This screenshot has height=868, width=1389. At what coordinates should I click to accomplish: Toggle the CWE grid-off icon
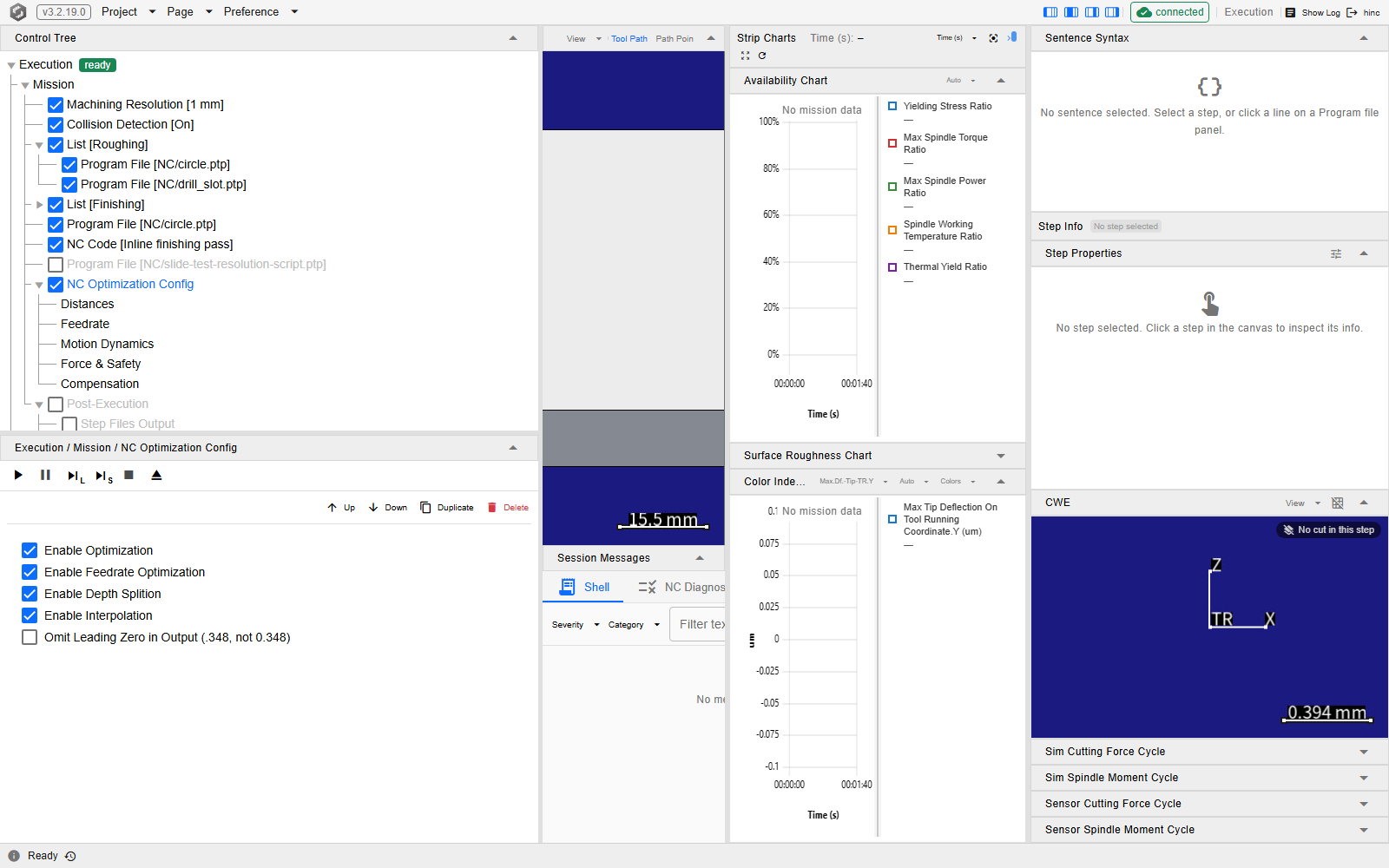click(x=1338, y=503)
